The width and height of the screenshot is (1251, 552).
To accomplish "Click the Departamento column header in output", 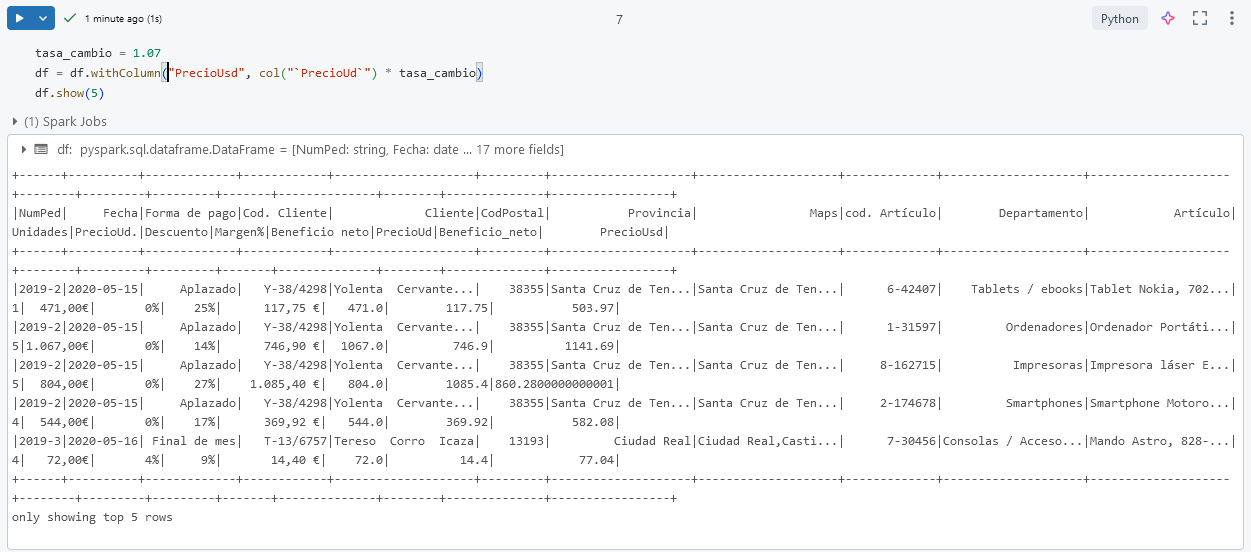I will [x=1040, y=213].
